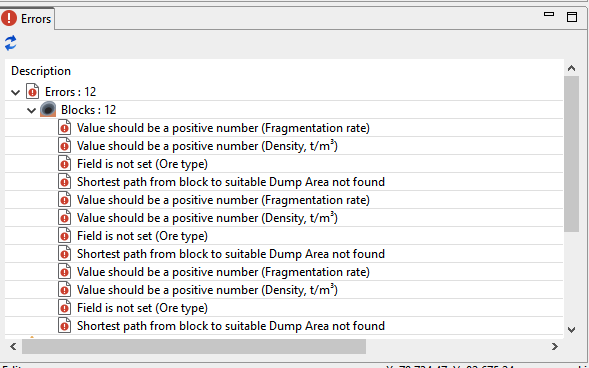The height and width of the screenshot is (368, 589).
Task: Click the Blocks category icon
Action: coord(48,109)
